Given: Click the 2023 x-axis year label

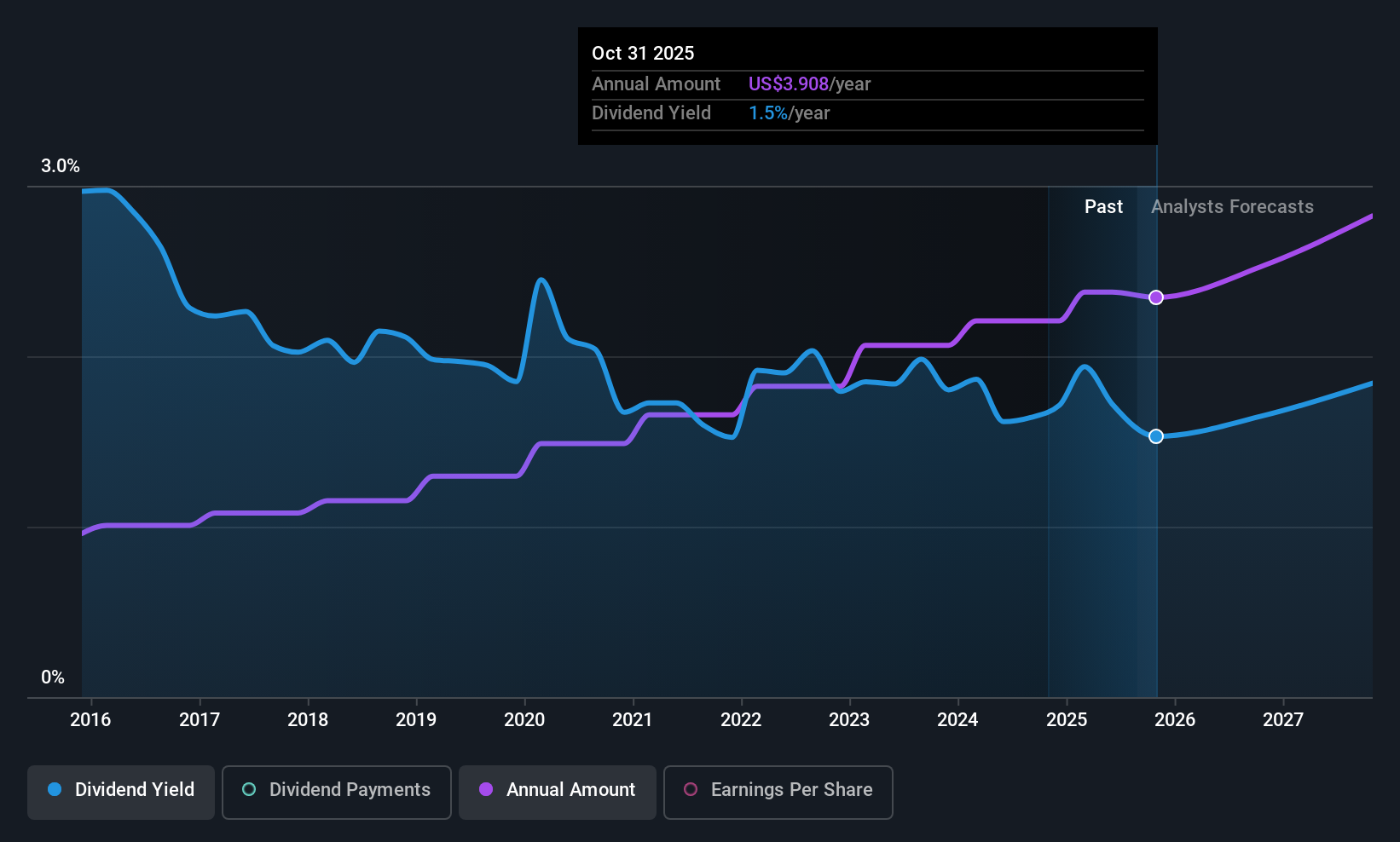Looking at the screenshot, I should click(849, 719).
